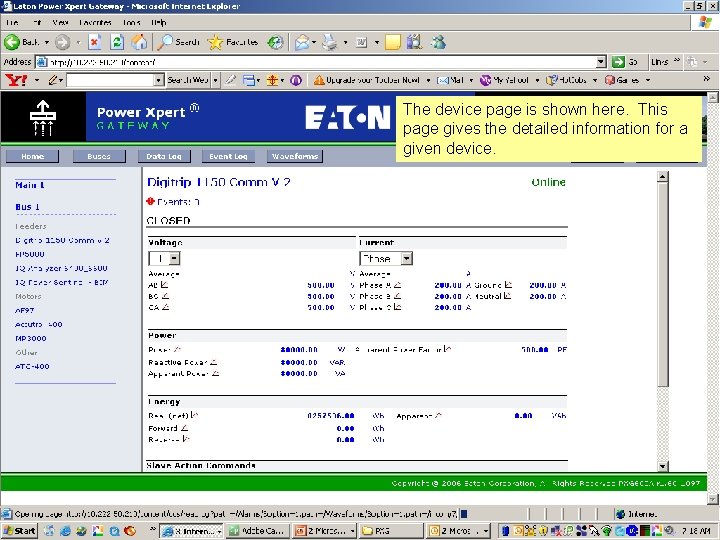The width and height of the screenshot is (720, 540).
Task: Open the Event Log tab
Action: tap(228, 156)
